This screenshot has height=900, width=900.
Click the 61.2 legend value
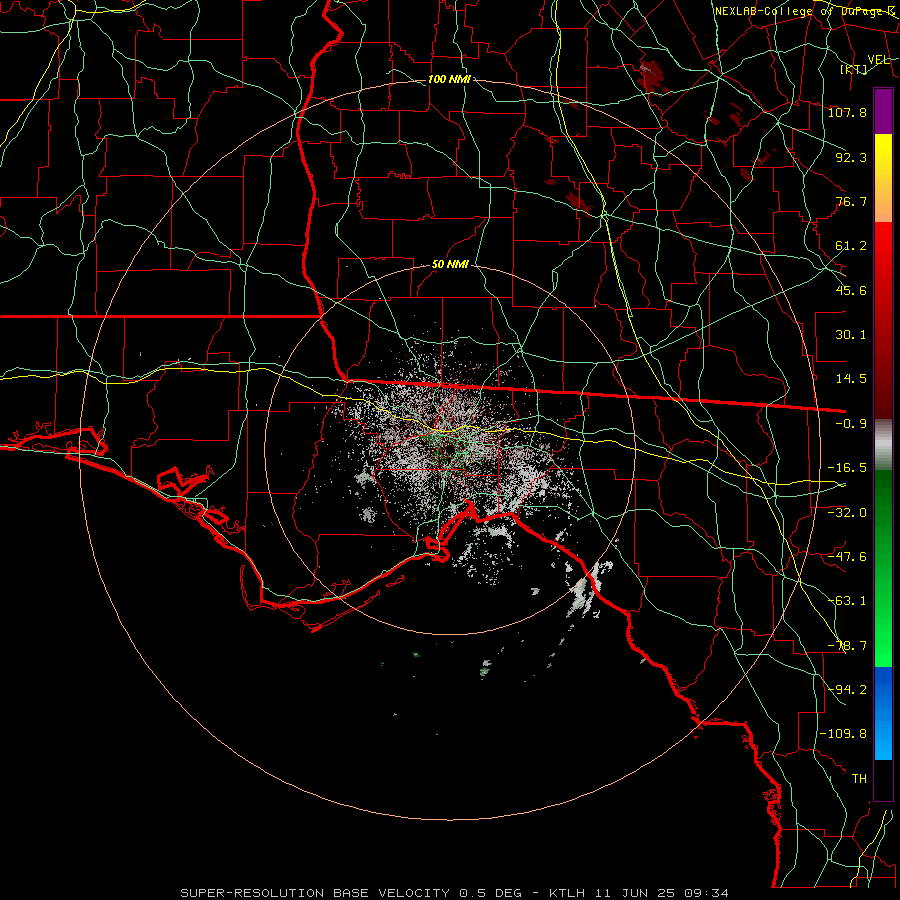(851, 246)
